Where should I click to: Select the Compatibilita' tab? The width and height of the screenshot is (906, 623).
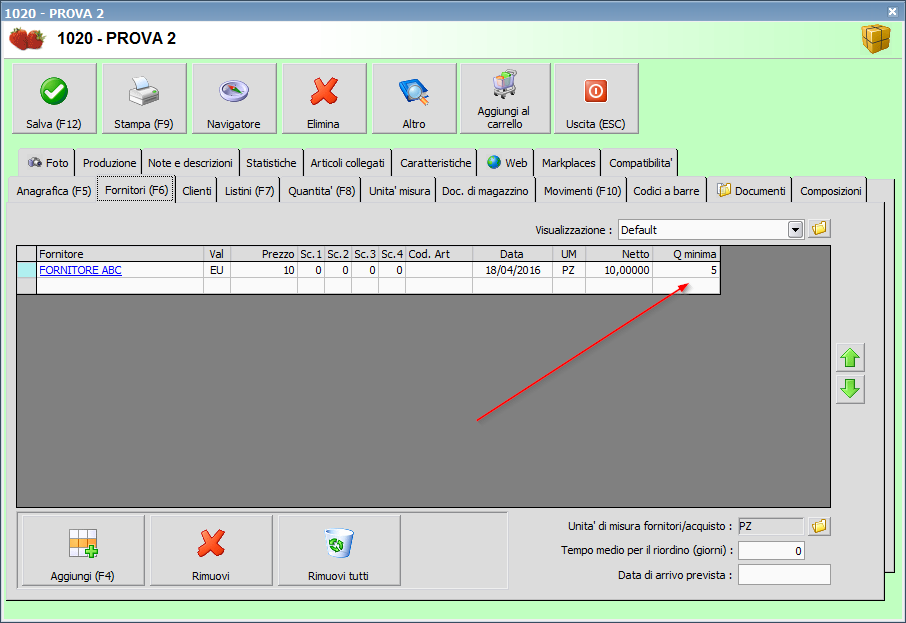641,163
